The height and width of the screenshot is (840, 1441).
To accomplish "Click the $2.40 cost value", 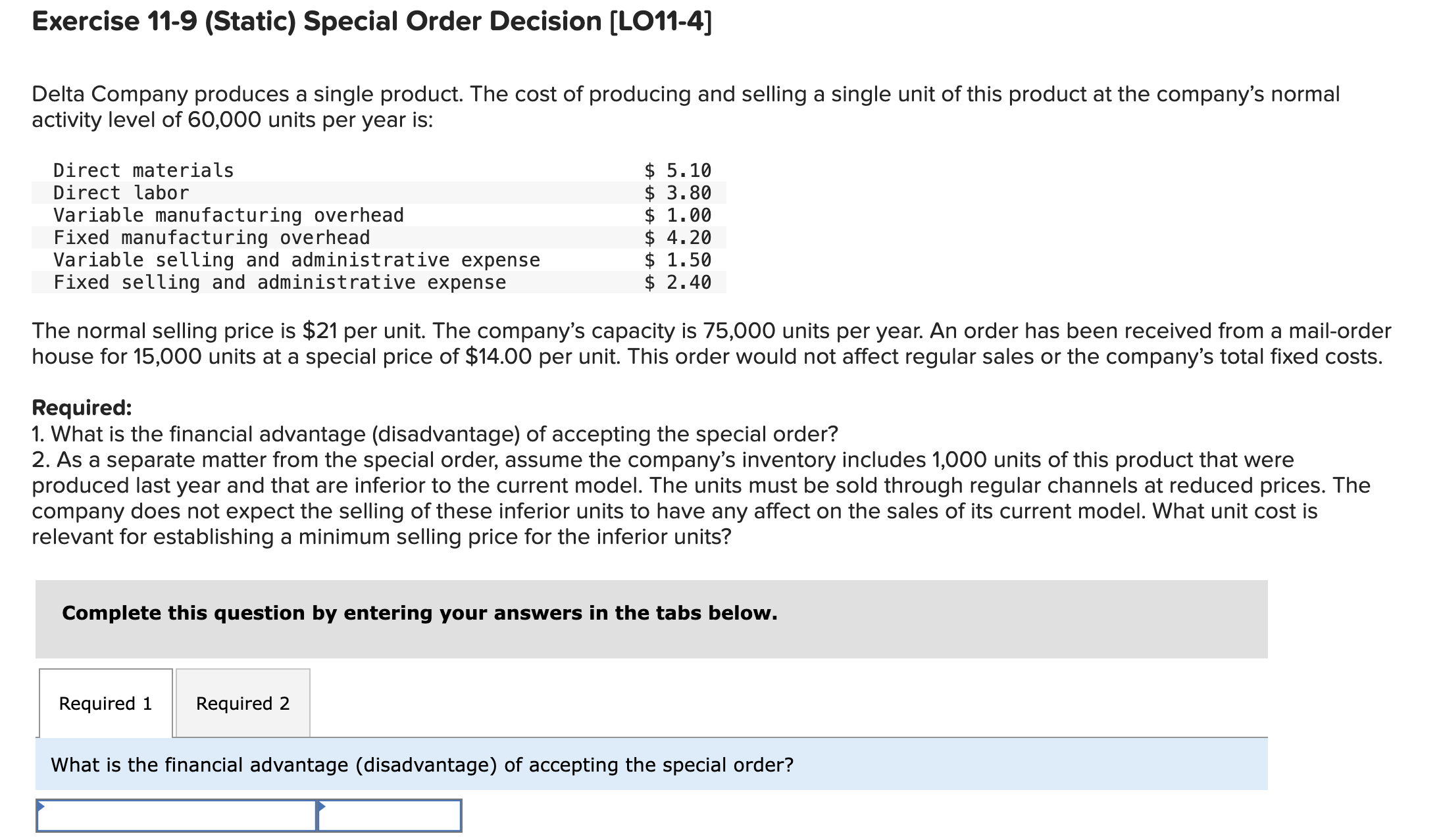I will point(678,282).
